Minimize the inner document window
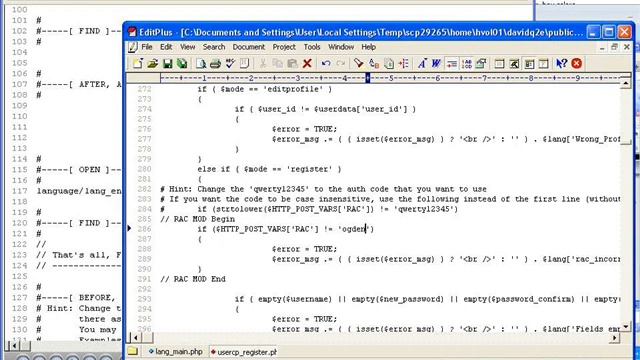 pos(602,47)
